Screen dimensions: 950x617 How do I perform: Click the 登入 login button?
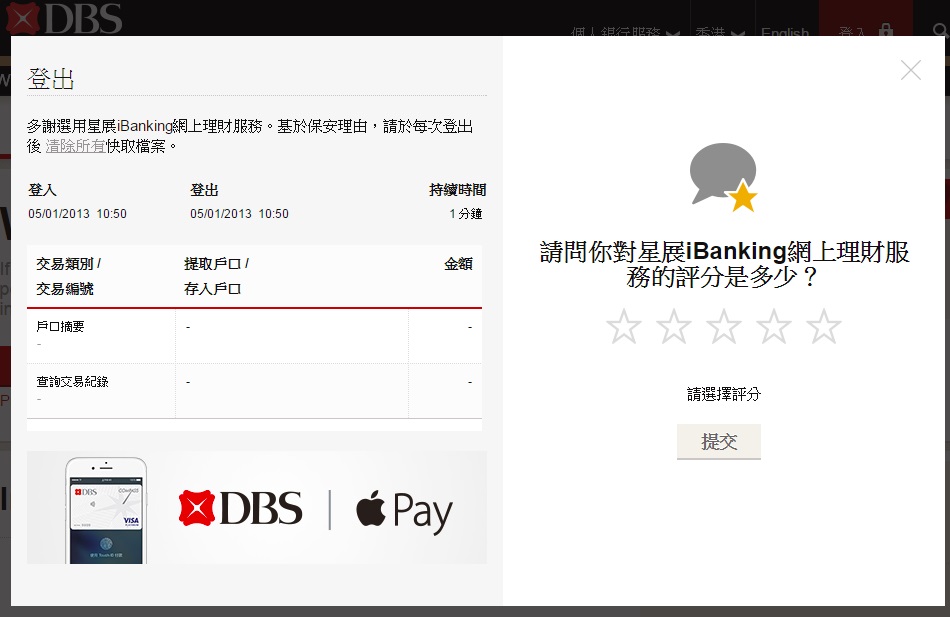click(x=853, y=32)
